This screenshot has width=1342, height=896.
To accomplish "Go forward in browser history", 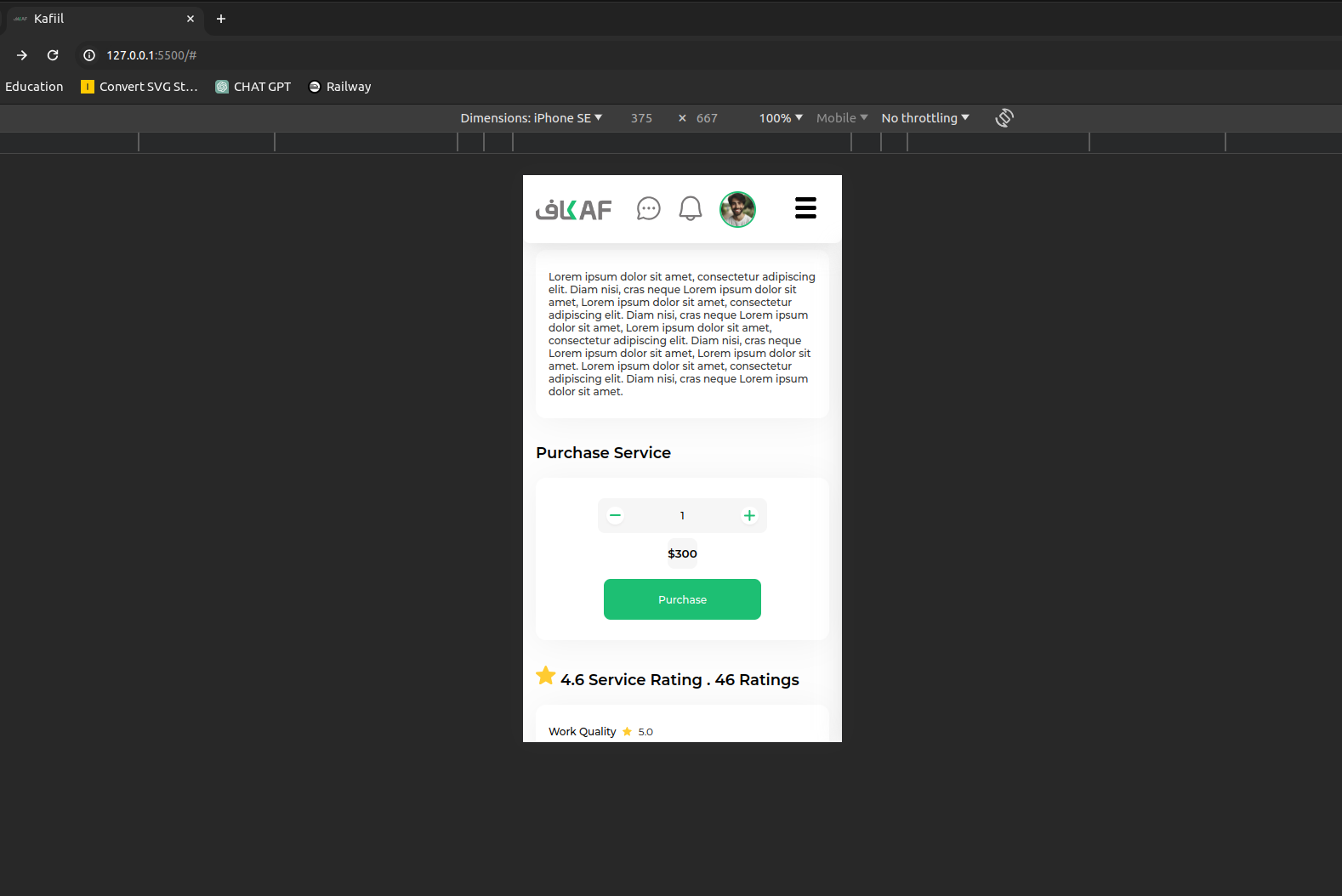I will [22, 55].
